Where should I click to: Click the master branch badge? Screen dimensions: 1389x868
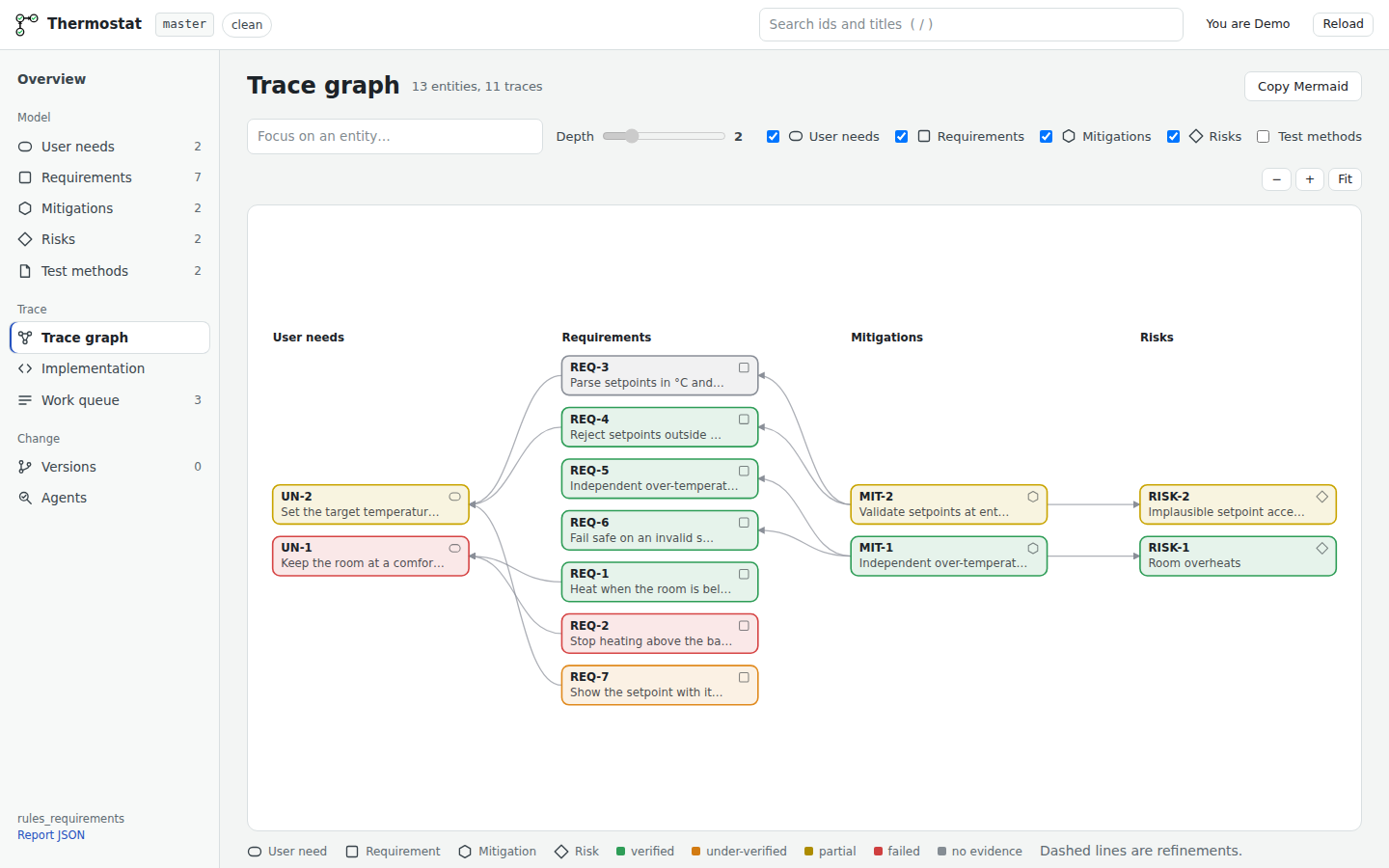pyautogui.click(x=184, y=24)
